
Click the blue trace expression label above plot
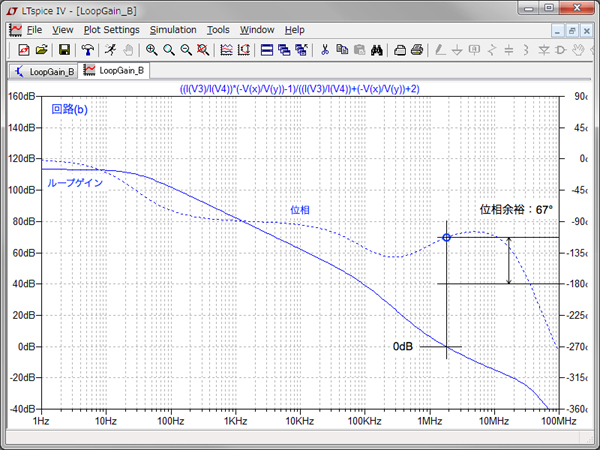tap(300, 89)
